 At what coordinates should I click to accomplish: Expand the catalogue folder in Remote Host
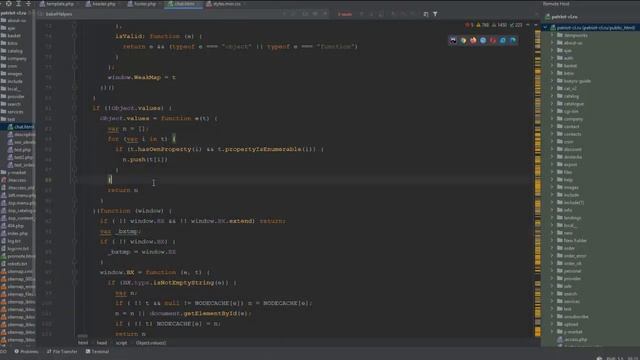(553, 104)
